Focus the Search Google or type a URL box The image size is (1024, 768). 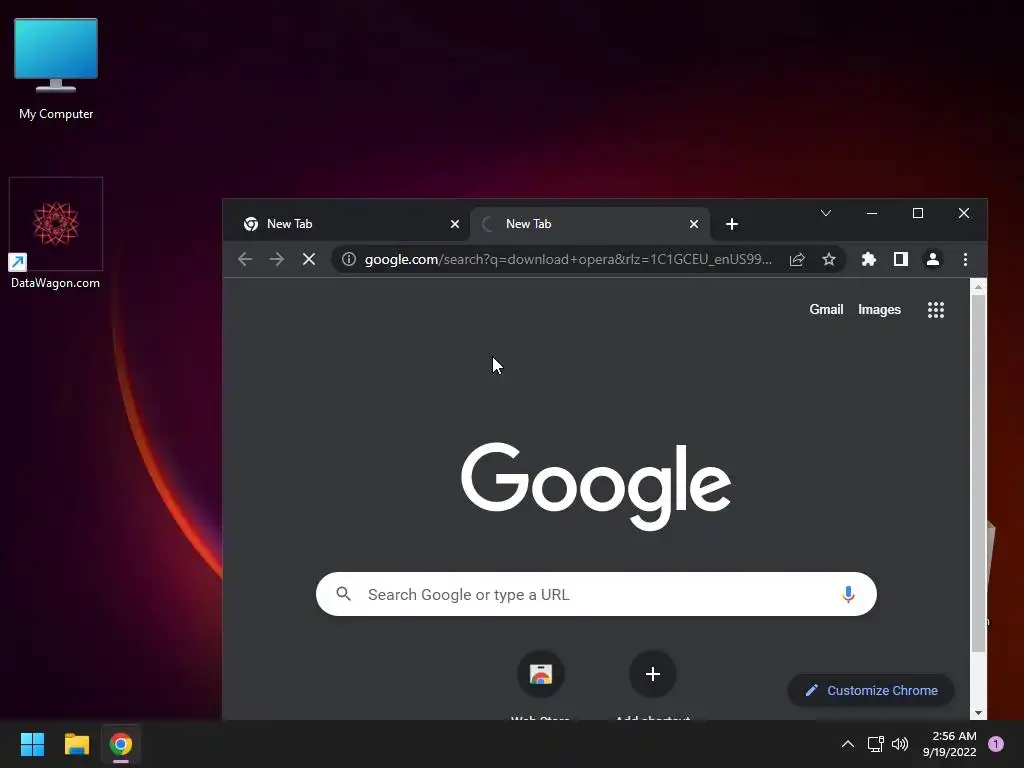596,594
